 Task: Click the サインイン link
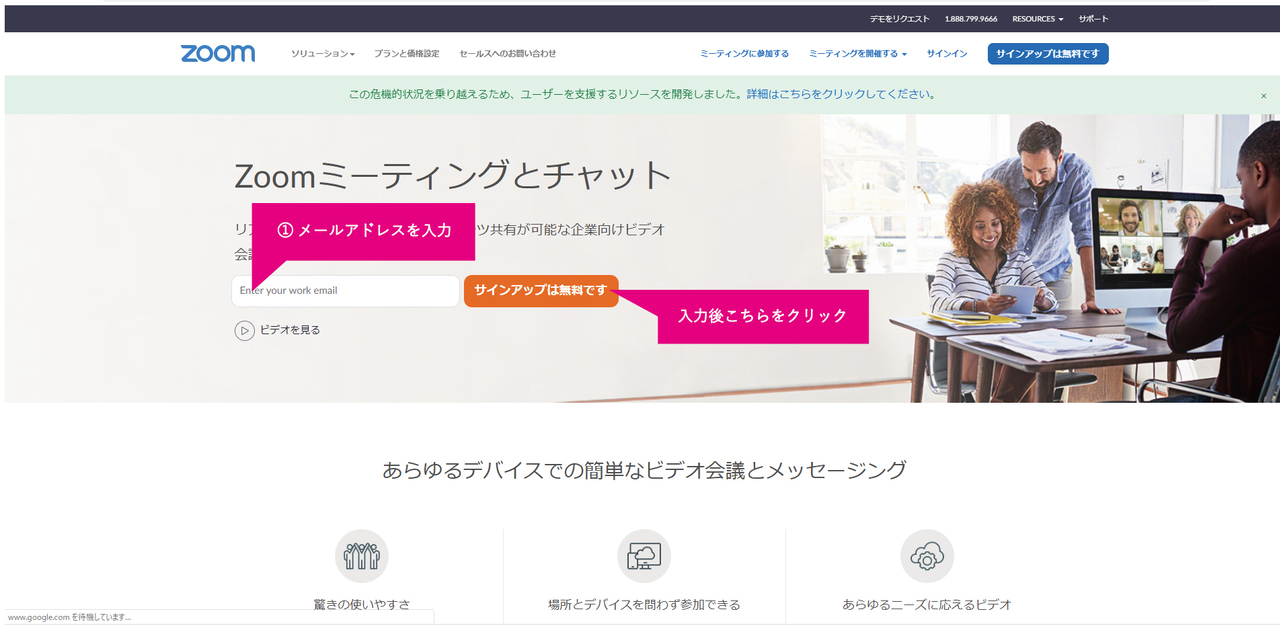[x=947, y=54]
